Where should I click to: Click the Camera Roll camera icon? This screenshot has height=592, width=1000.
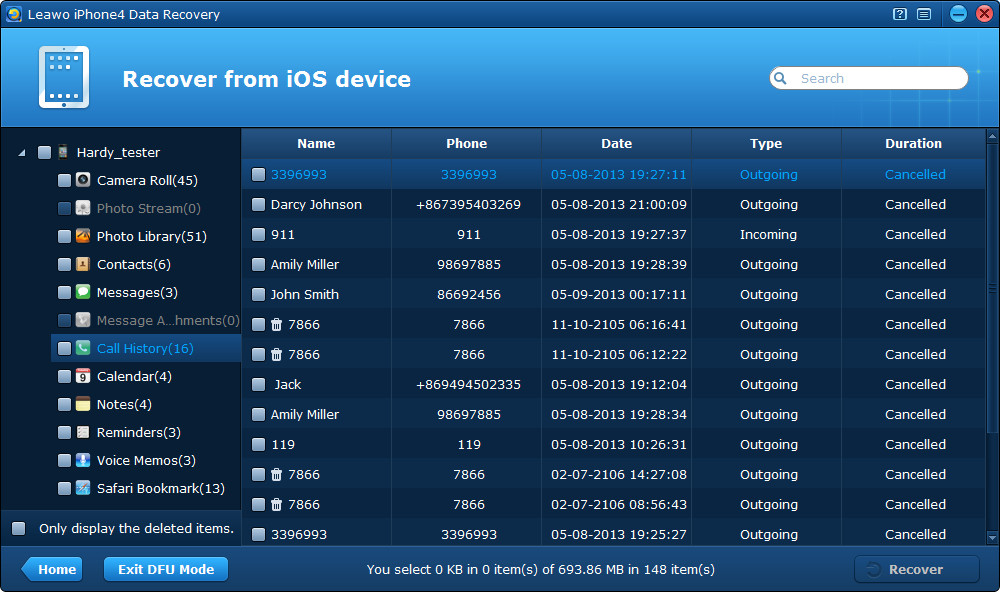(83, 180)
